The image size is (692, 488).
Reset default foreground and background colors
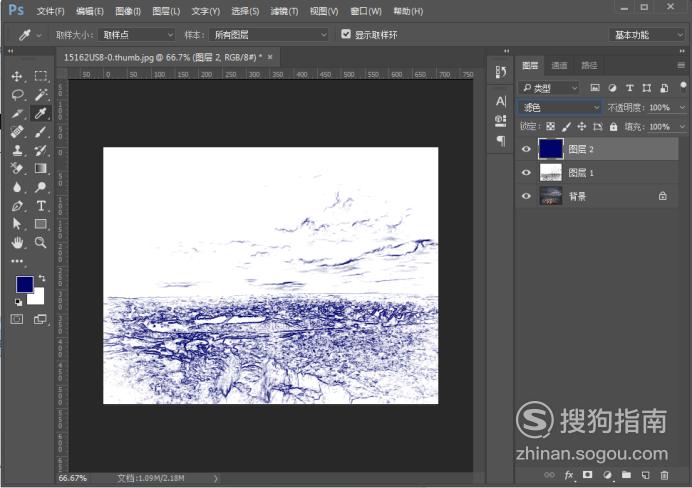18,302
